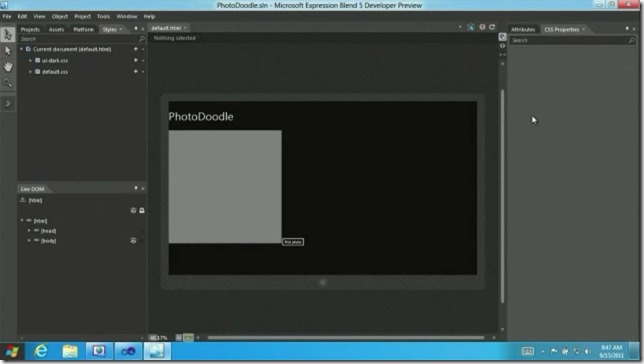This screenshot has width=644, height=364.
Task: Click the Styles panel search magnifier
Action: (x=142, y=39)
